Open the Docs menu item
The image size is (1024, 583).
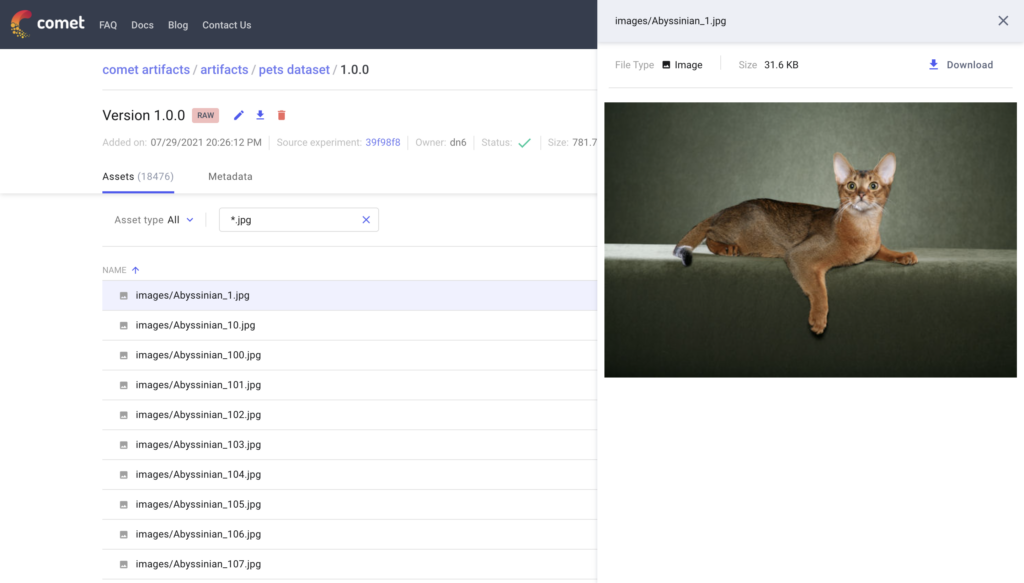pyautogui.click(x=142, y=25)
